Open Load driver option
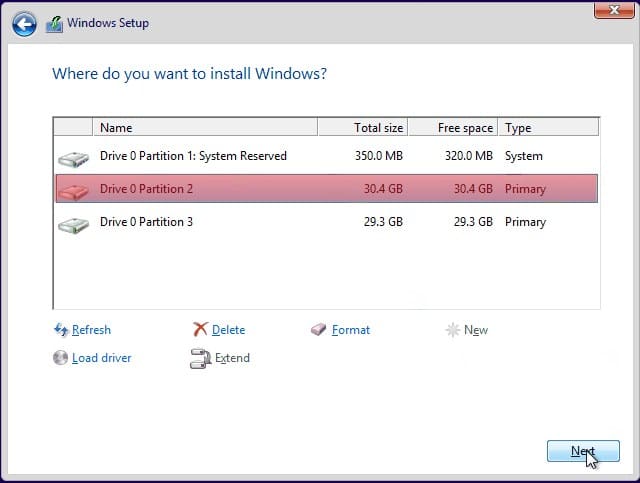 tap(102, 358)
